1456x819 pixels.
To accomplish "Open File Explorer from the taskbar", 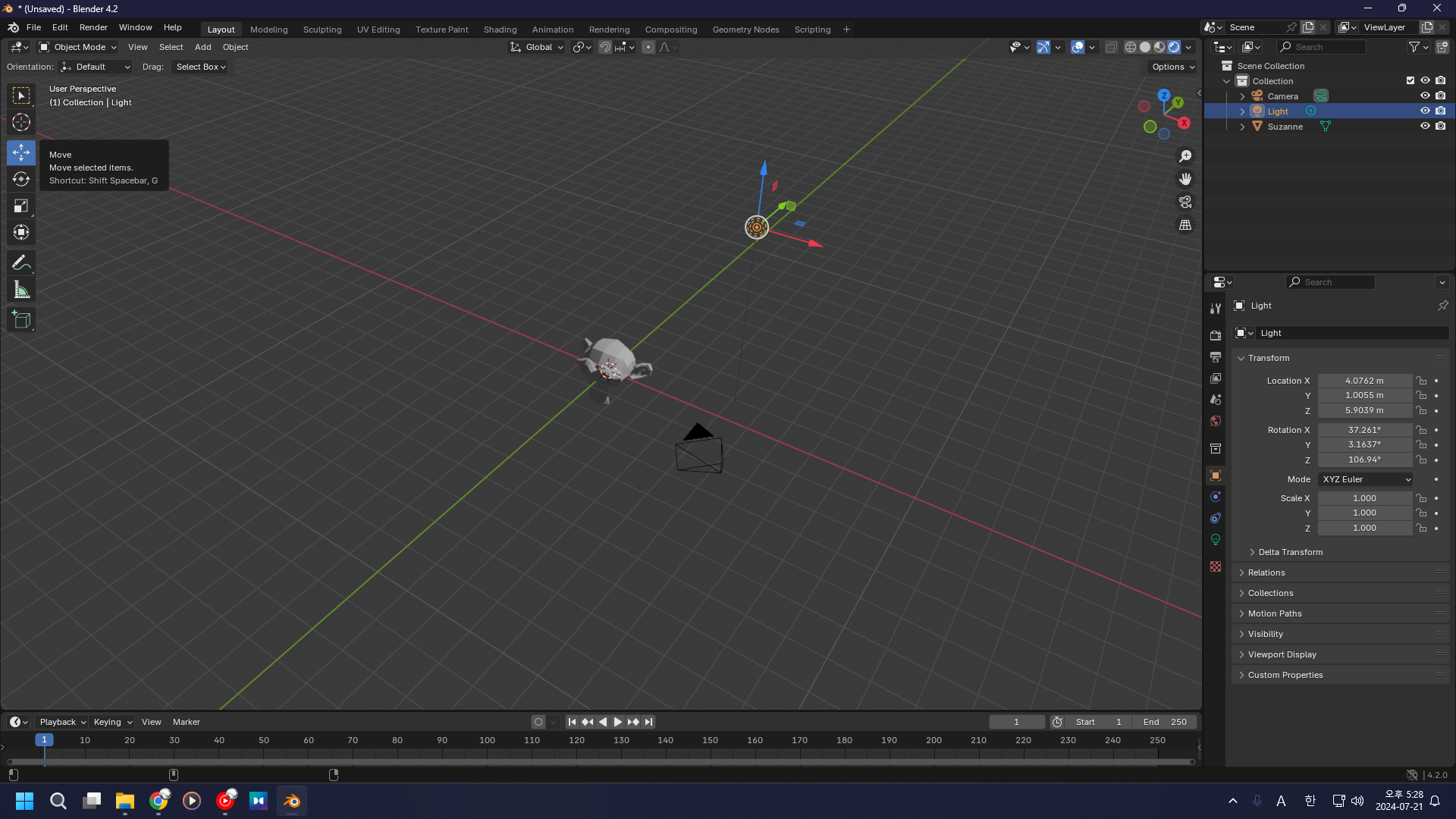I will (x=124, y=801).
